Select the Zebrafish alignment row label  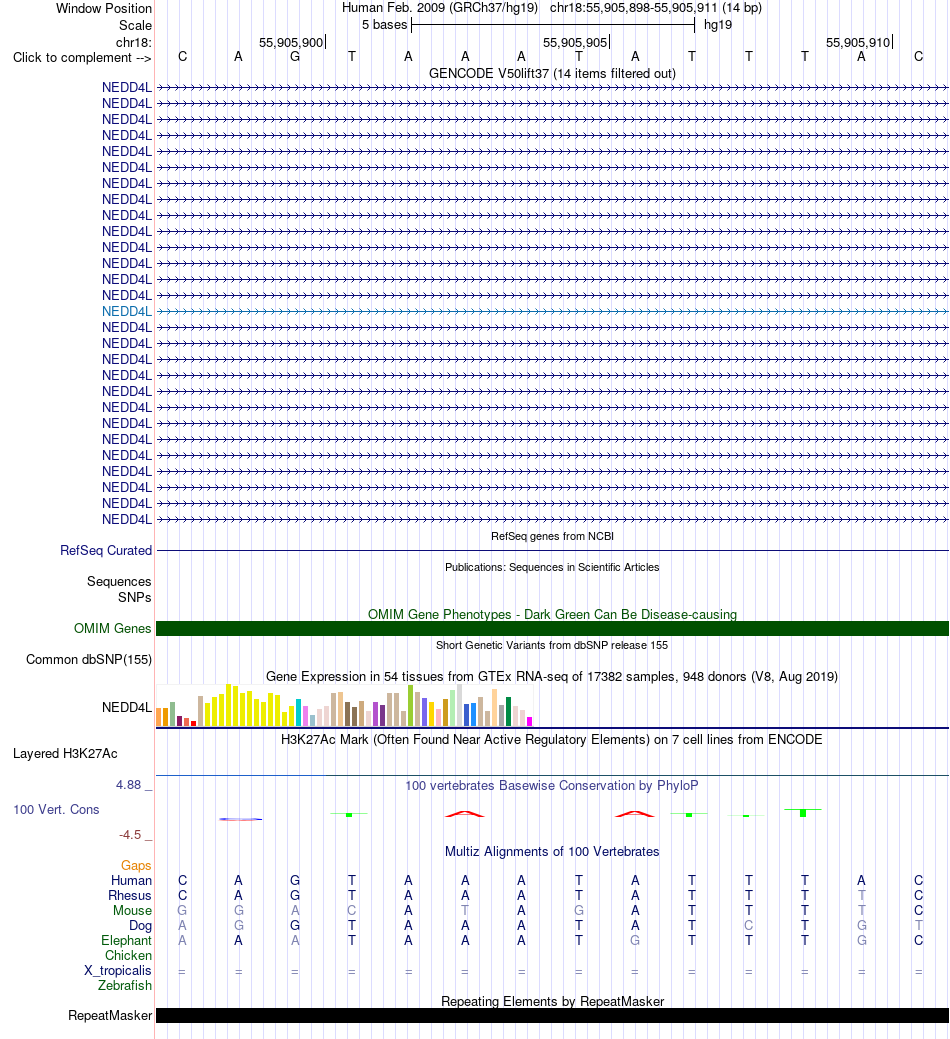(125, 986)
